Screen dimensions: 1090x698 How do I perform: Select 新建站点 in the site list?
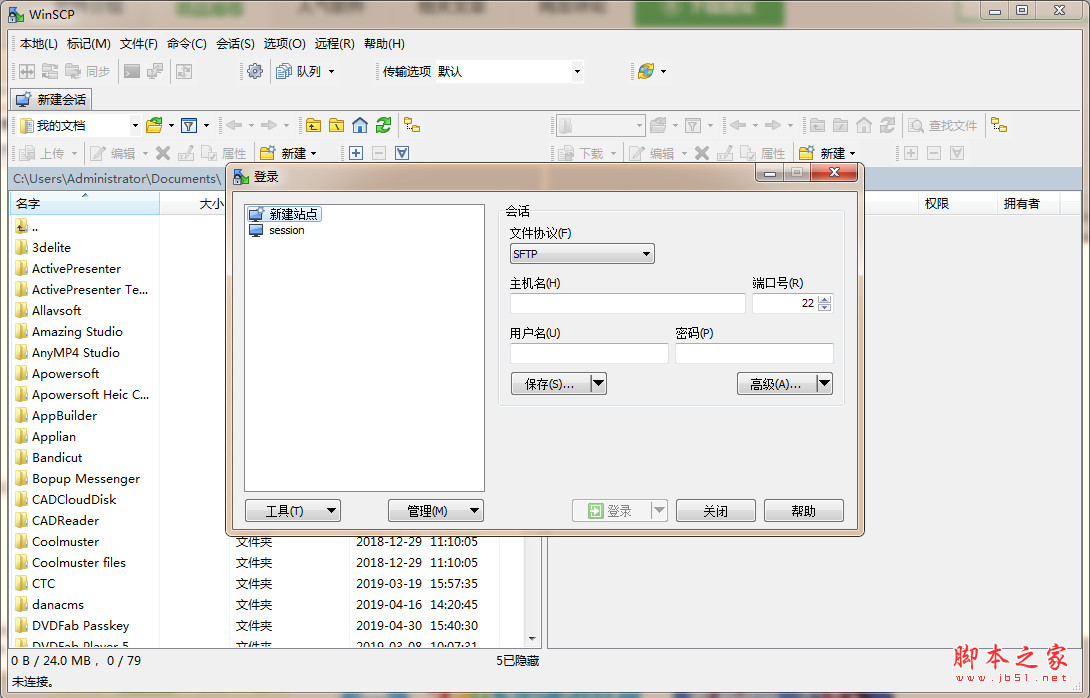pyautogui.click(x=284, y=214)
